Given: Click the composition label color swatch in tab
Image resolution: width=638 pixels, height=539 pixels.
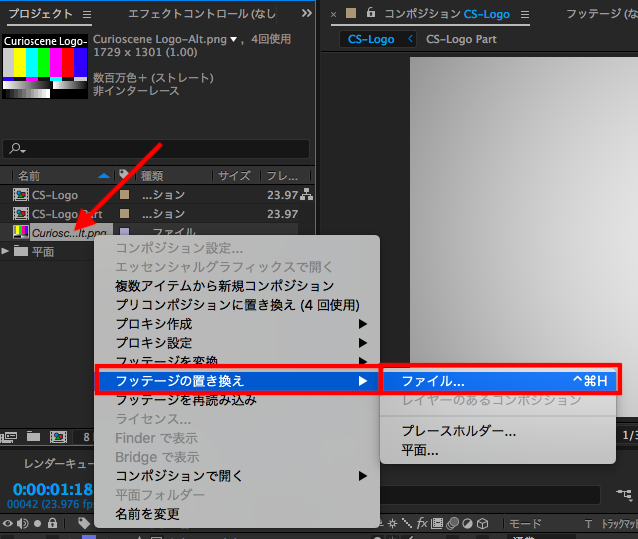Looking at the screenshot, I should (351, 13).
